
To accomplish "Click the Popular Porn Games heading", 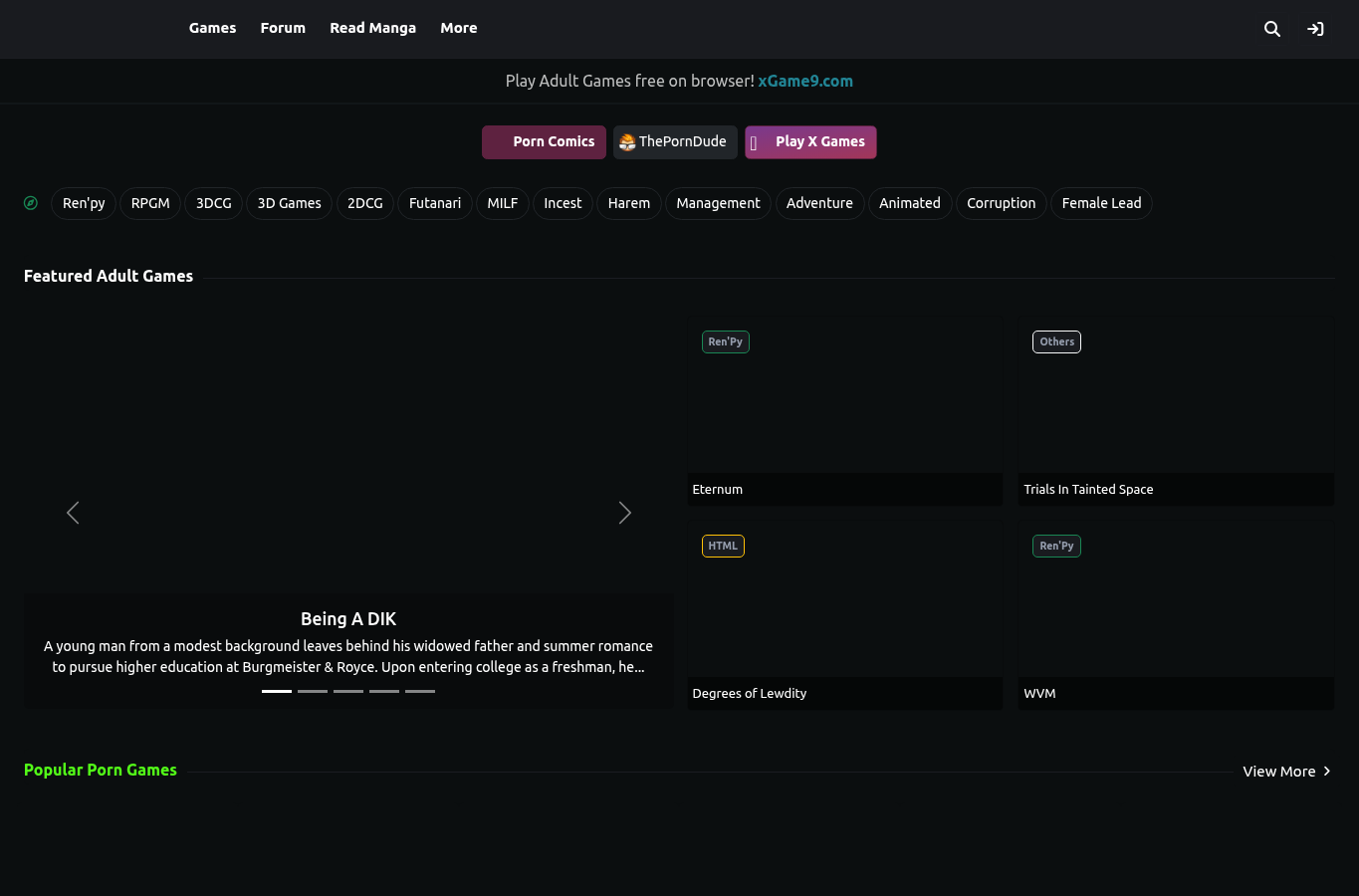I will (x=101, y=770).
